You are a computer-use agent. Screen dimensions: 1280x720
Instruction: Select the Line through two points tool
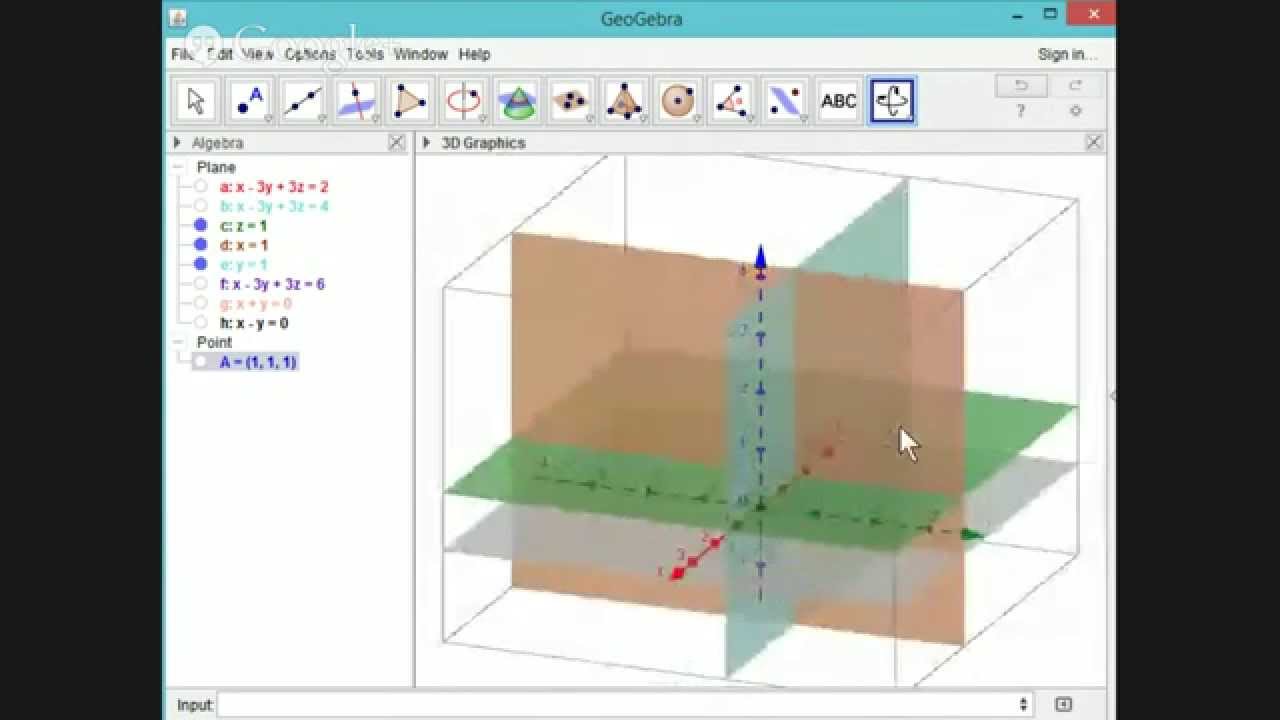[303, 101]
